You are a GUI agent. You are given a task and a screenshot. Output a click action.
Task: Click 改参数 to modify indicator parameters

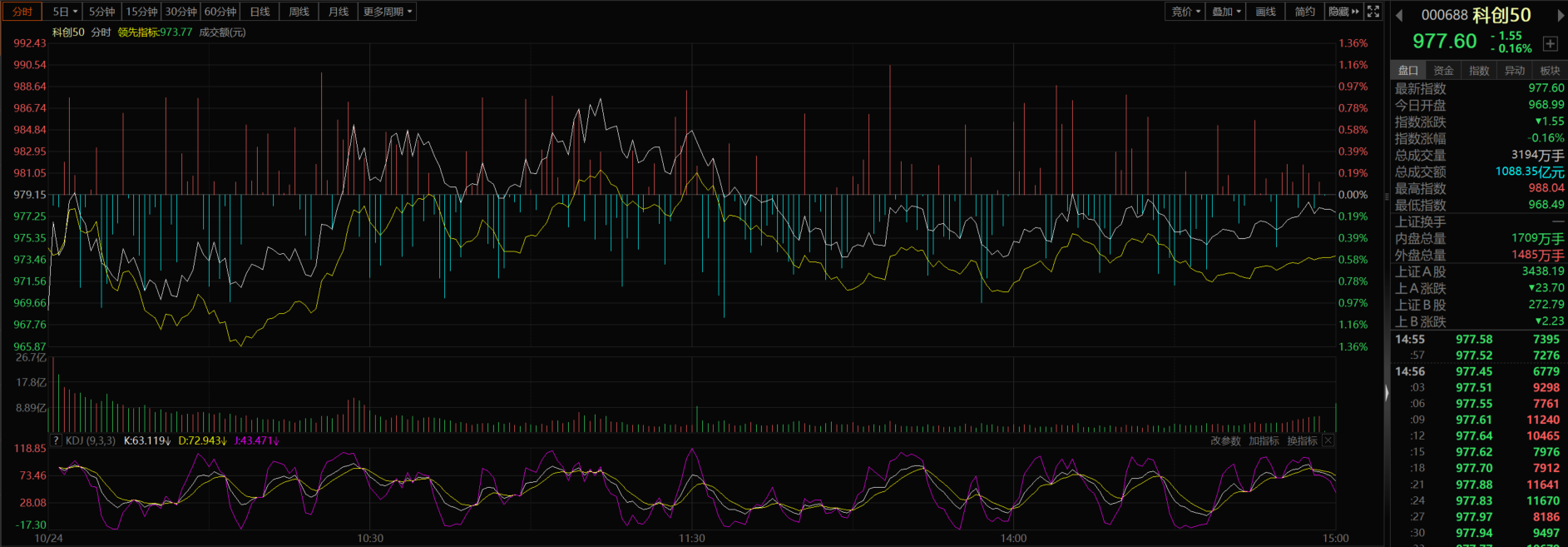pos(1225,440)
